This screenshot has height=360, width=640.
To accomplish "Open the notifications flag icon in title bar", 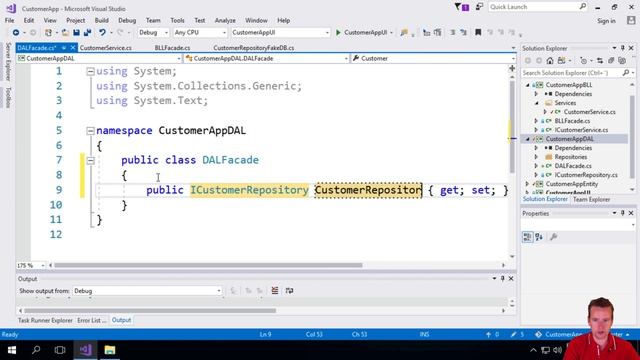I will point(461,7).
